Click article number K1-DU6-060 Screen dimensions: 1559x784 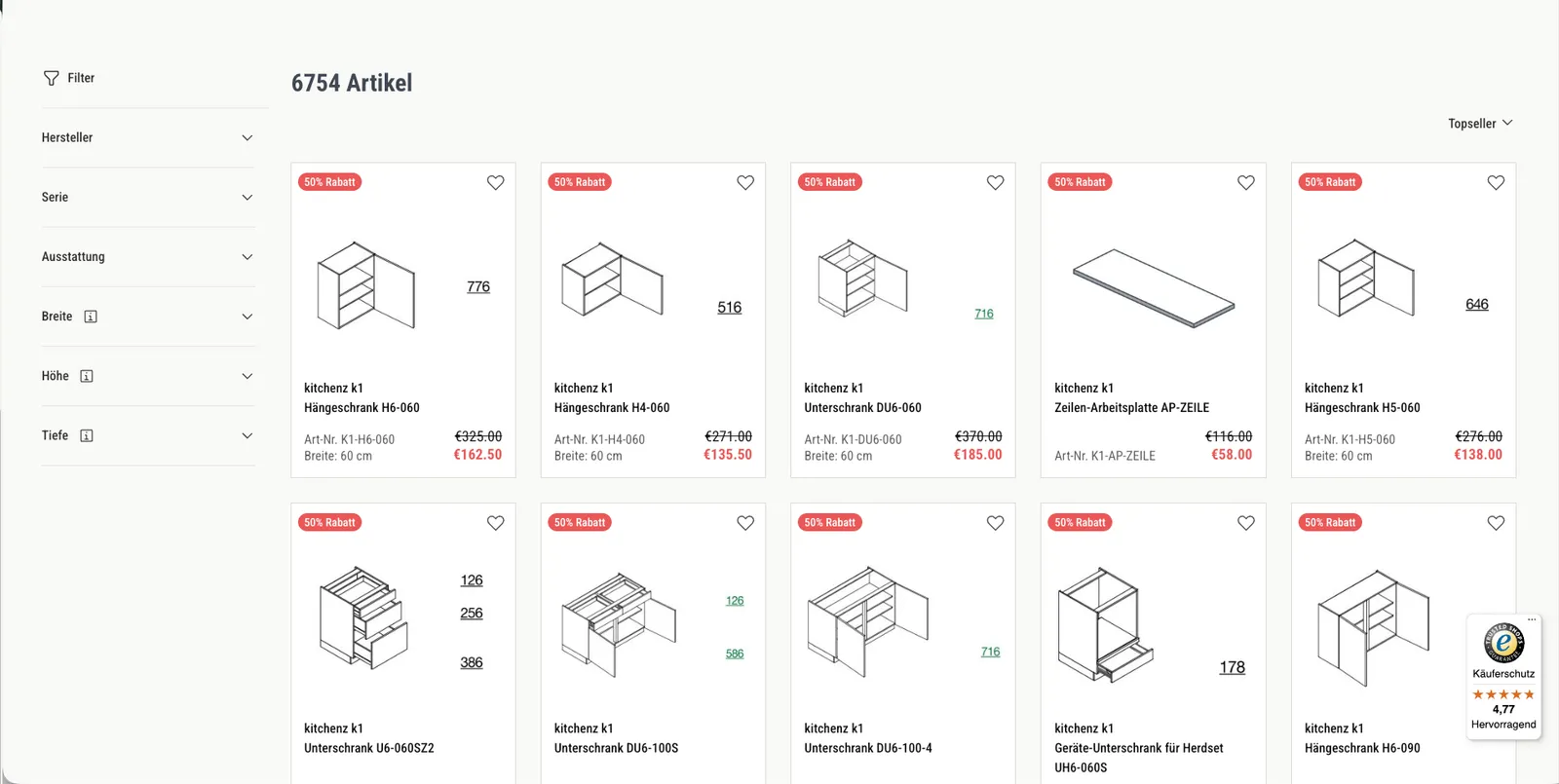point(853,440)
